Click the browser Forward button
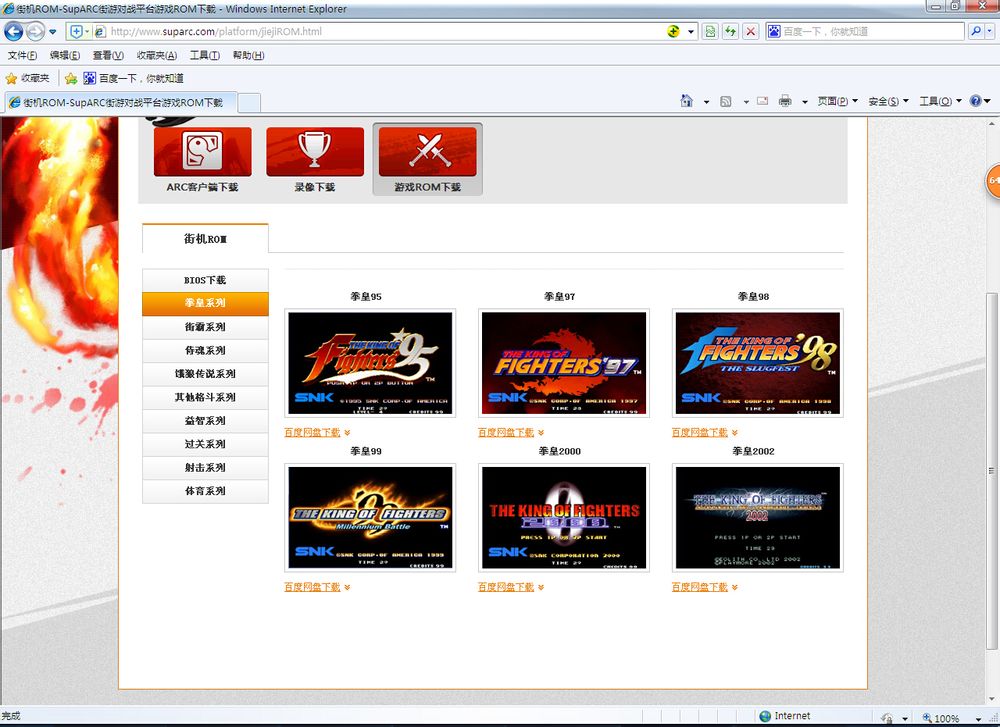 pyautogui.click(x=36, y=31)
